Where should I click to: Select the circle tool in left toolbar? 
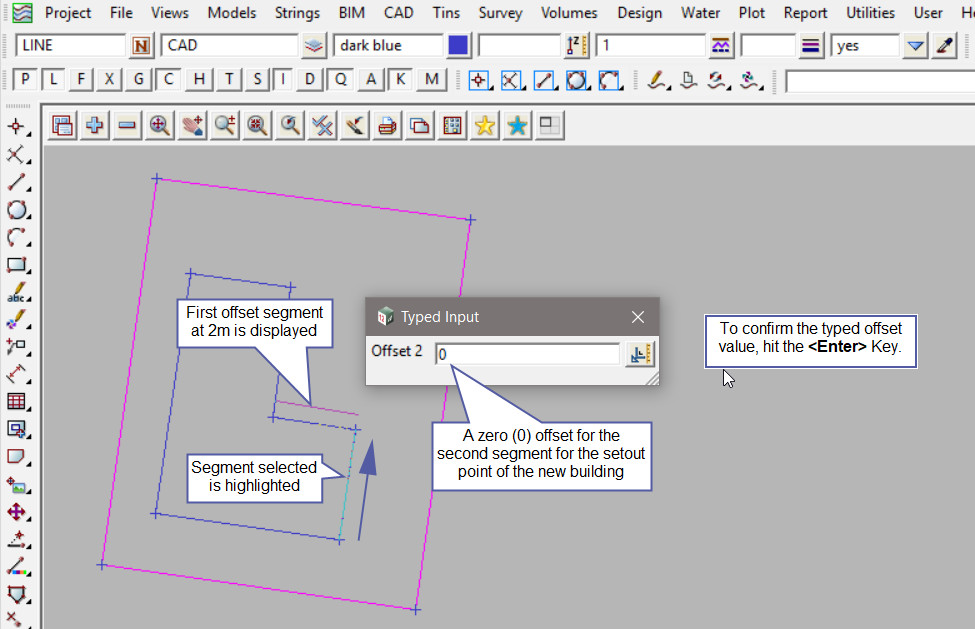click(x=16, y=210)
